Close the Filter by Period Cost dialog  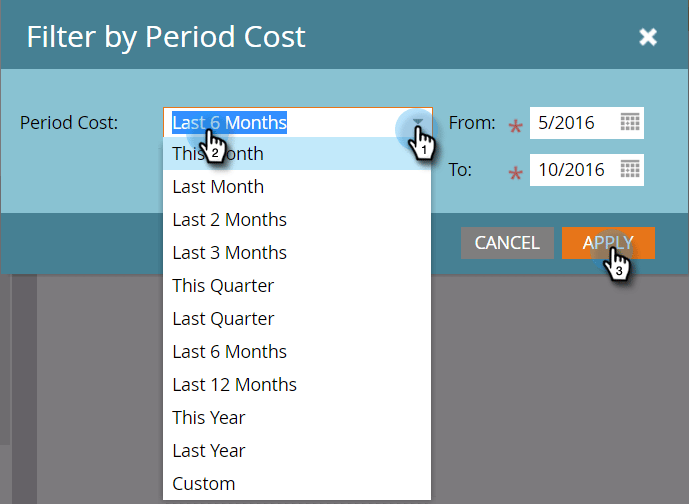(x=648, y=37)
